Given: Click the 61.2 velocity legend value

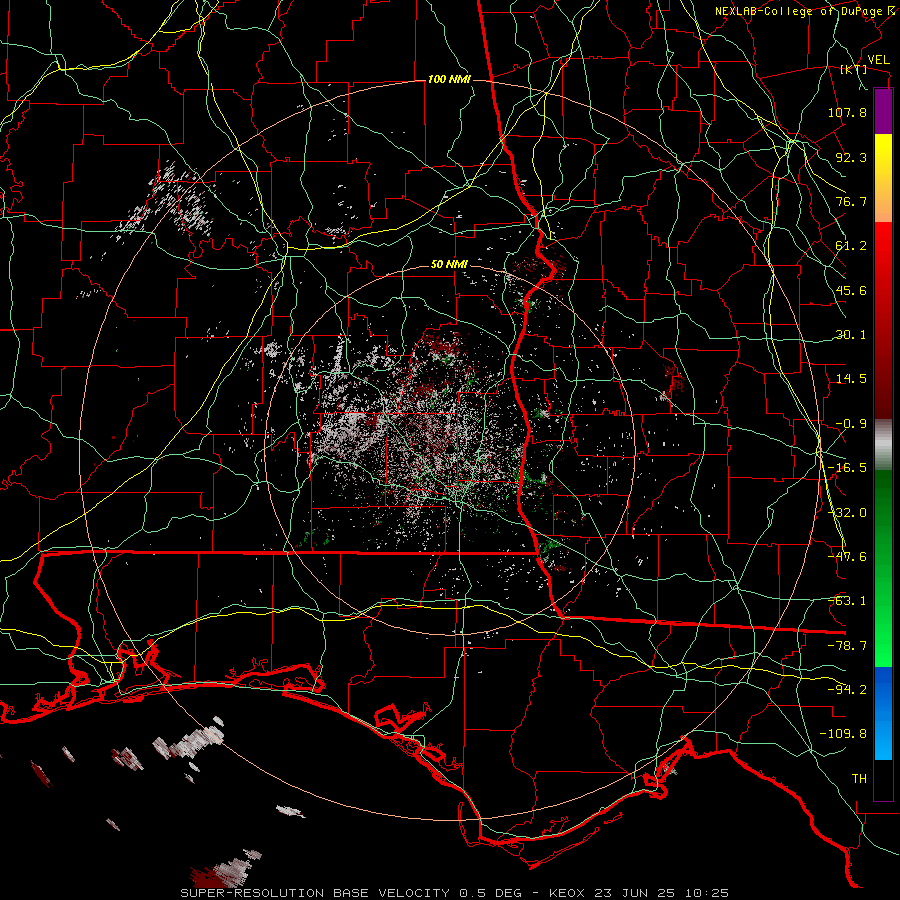Looking at the screenshot, I should pyautogui.click(x=851, y=246).
